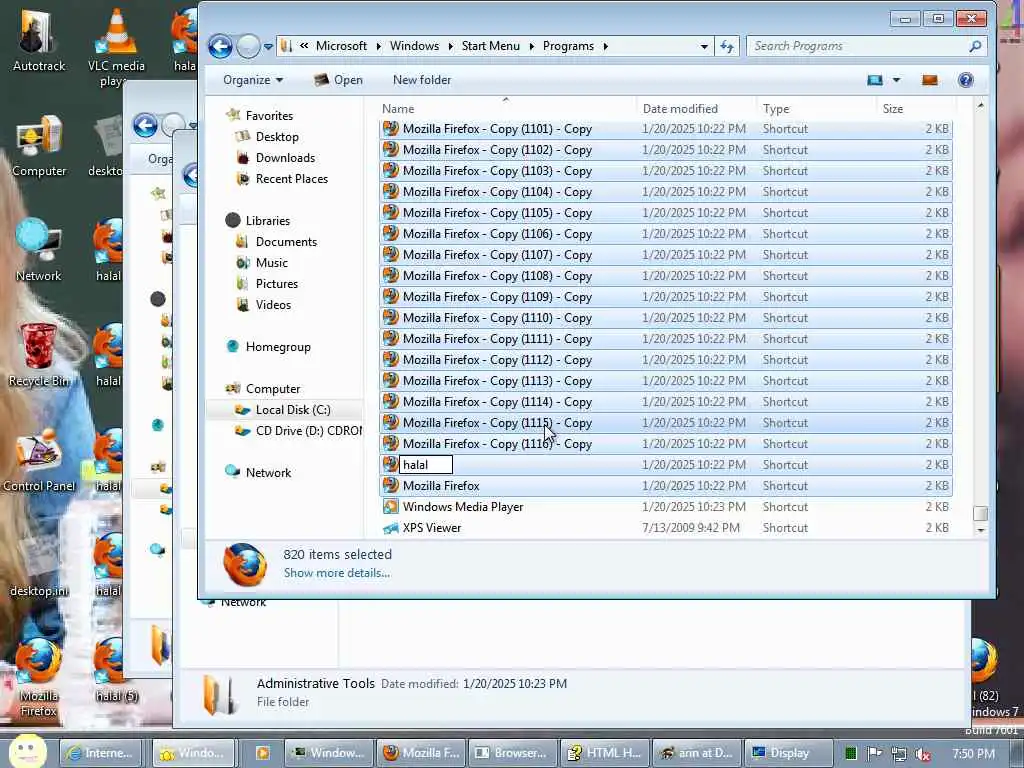Switch to Mozilla F... taskbar button
Image resolution: width=1024 pixels, height=768 pixels.
coord(421,752)
